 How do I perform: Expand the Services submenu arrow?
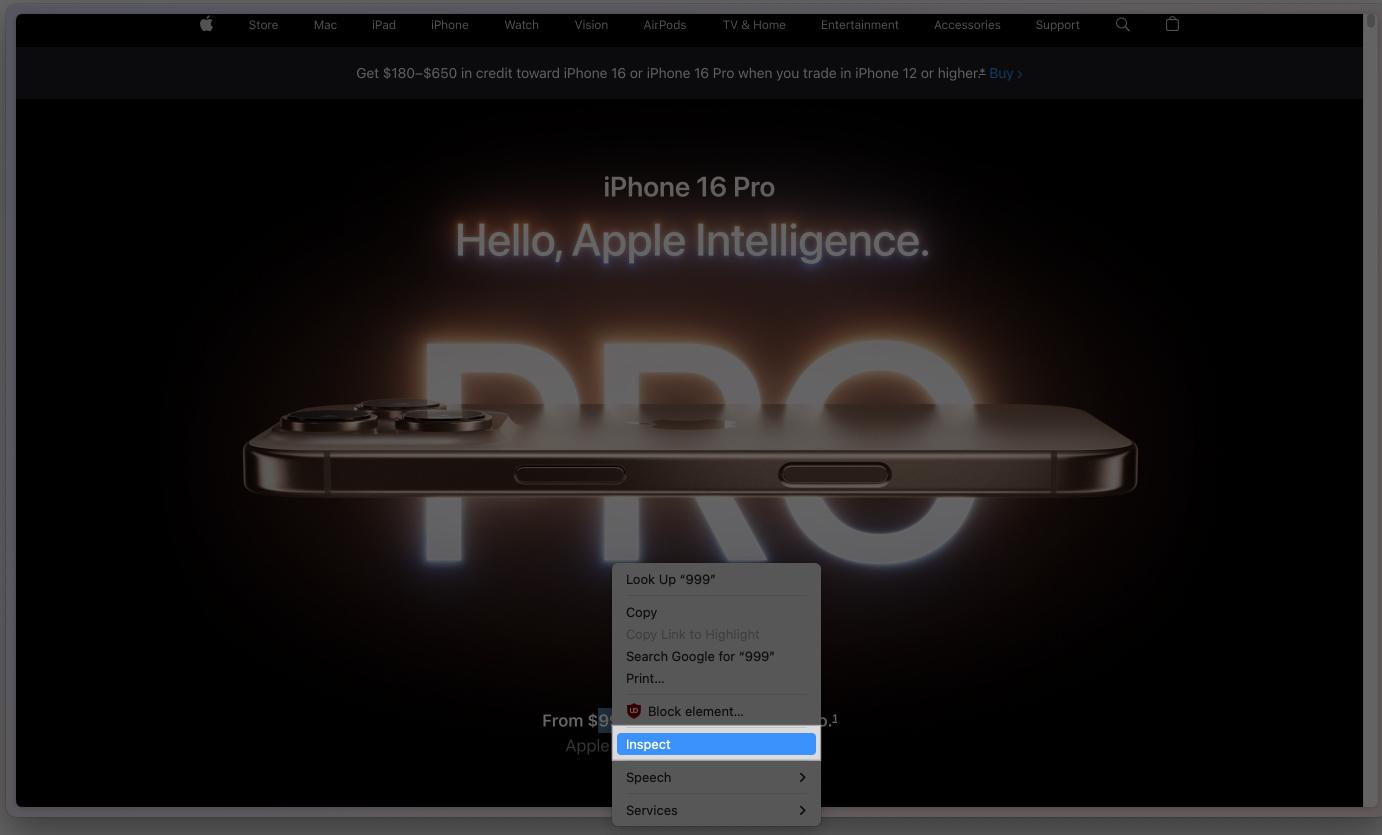point(802,810)
